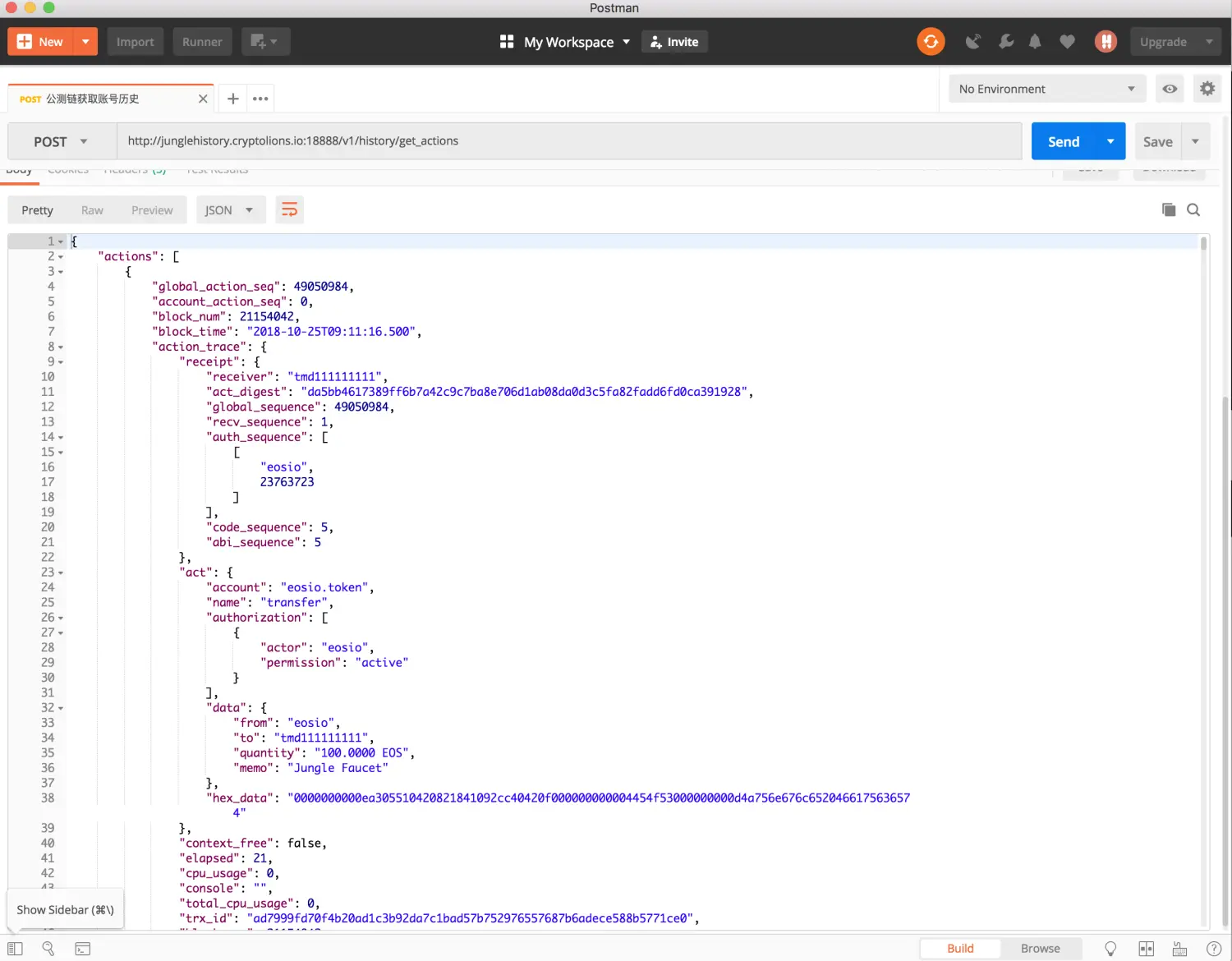Open the Manage Environments gear icon

(x=1207, y=89)
